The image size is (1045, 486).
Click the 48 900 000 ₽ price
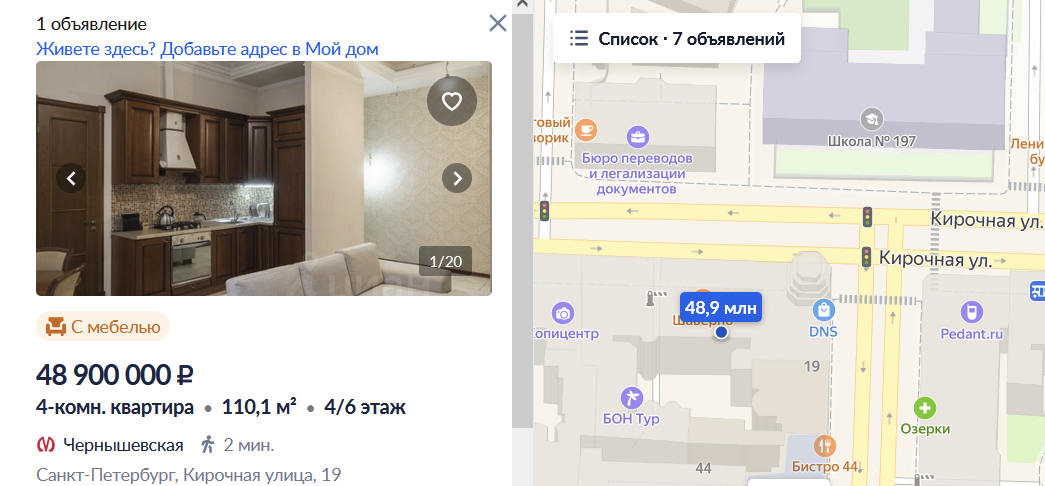[x=115, y=375]
